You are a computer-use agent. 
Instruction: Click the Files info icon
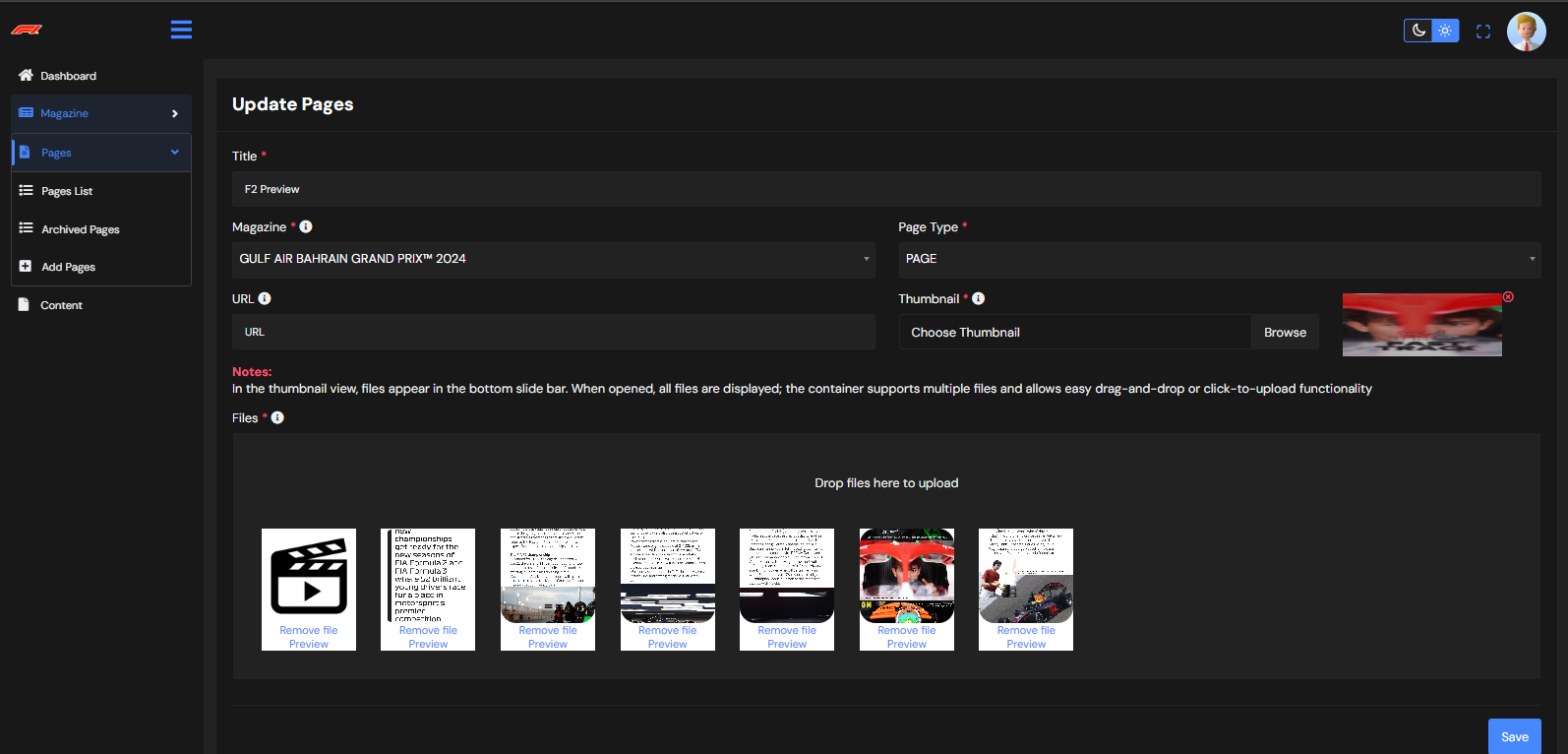[x=277, y=417]
